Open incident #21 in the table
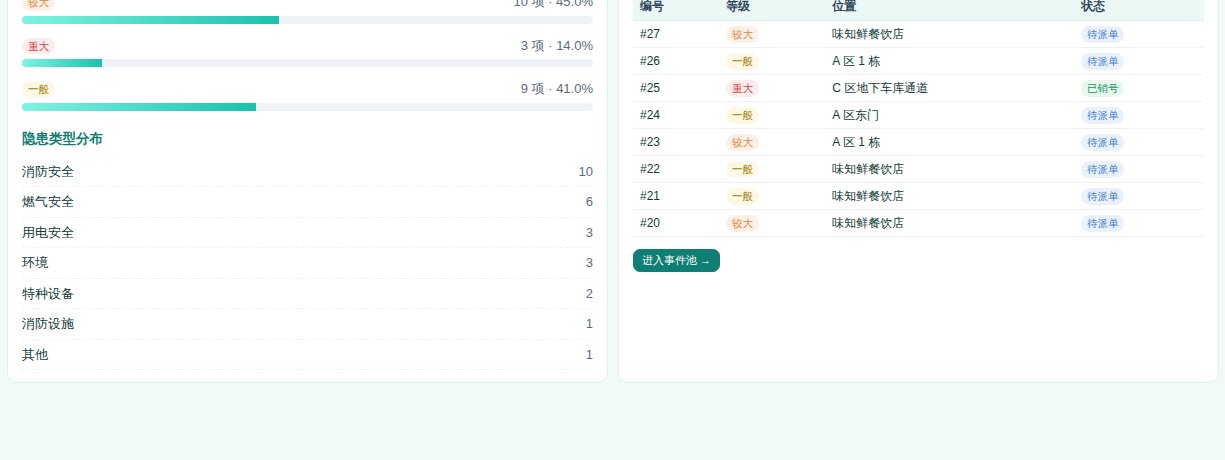This screenshot has height=460, width=1225. (918, 196)
